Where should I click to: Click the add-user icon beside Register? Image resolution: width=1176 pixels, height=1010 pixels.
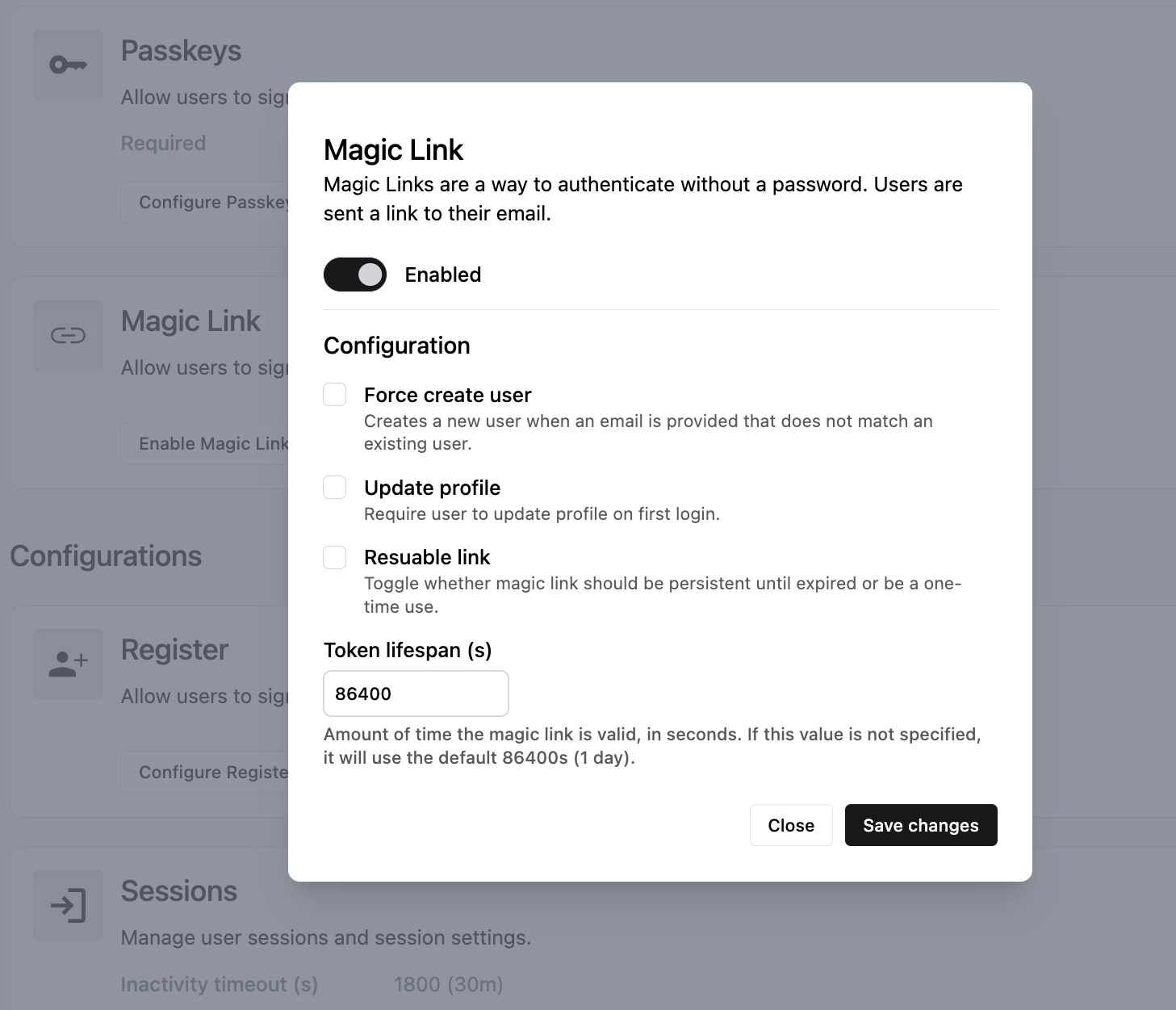[68, 664]
